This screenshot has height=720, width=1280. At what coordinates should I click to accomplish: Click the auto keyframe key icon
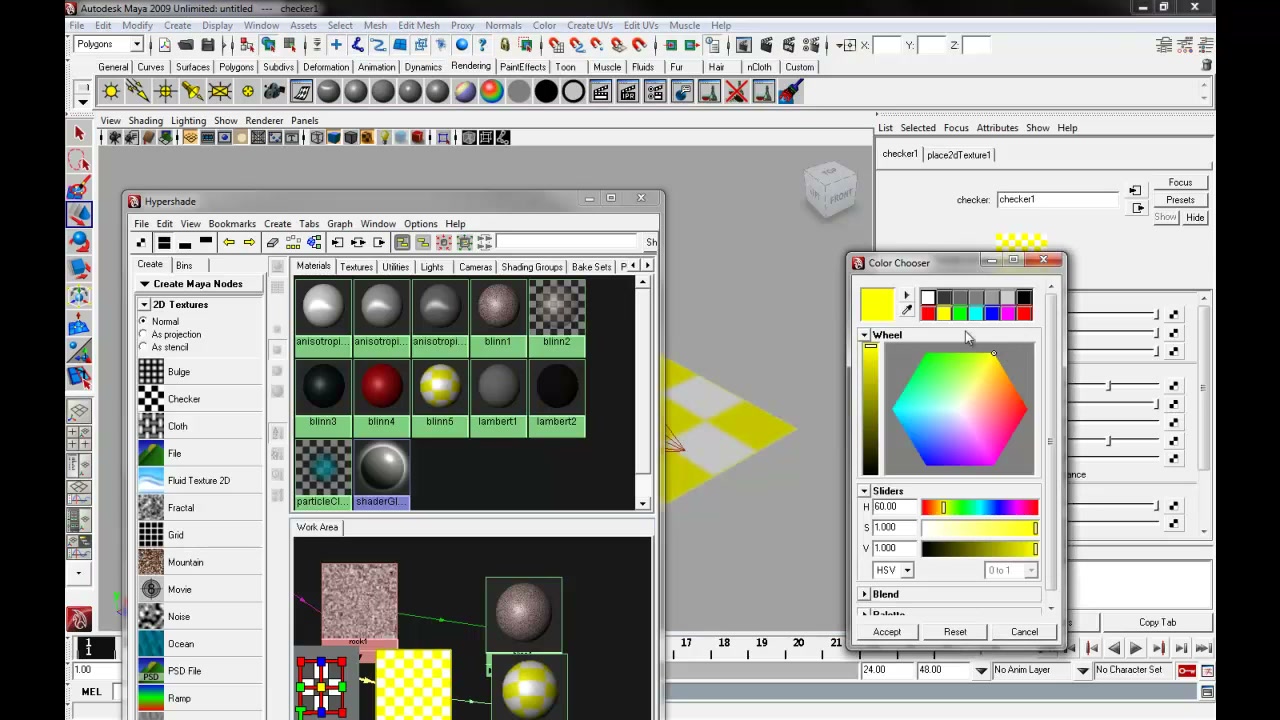coord(1186,670)
